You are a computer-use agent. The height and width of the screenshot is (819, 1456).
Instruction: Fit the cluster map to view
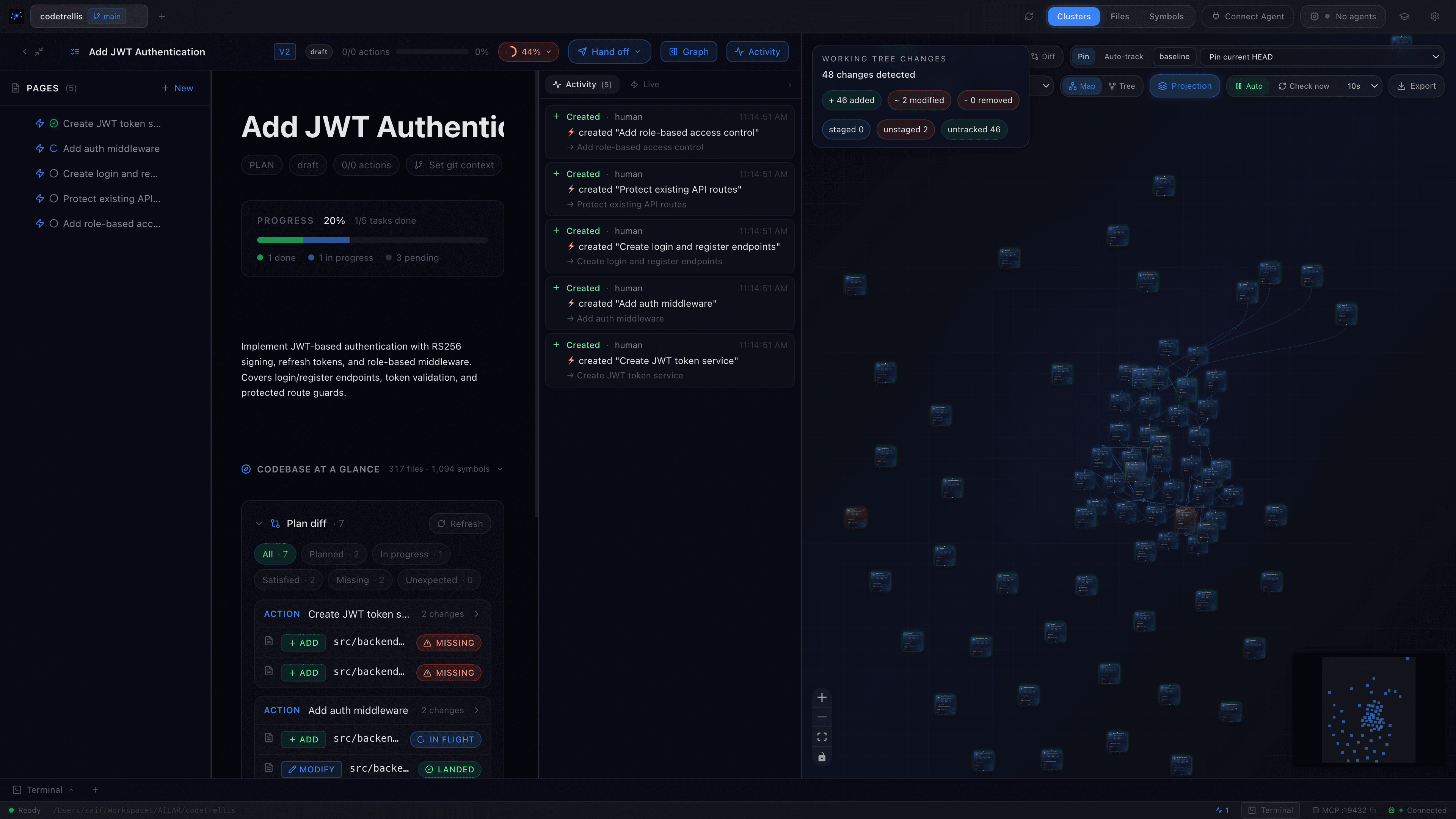[822, 737]
